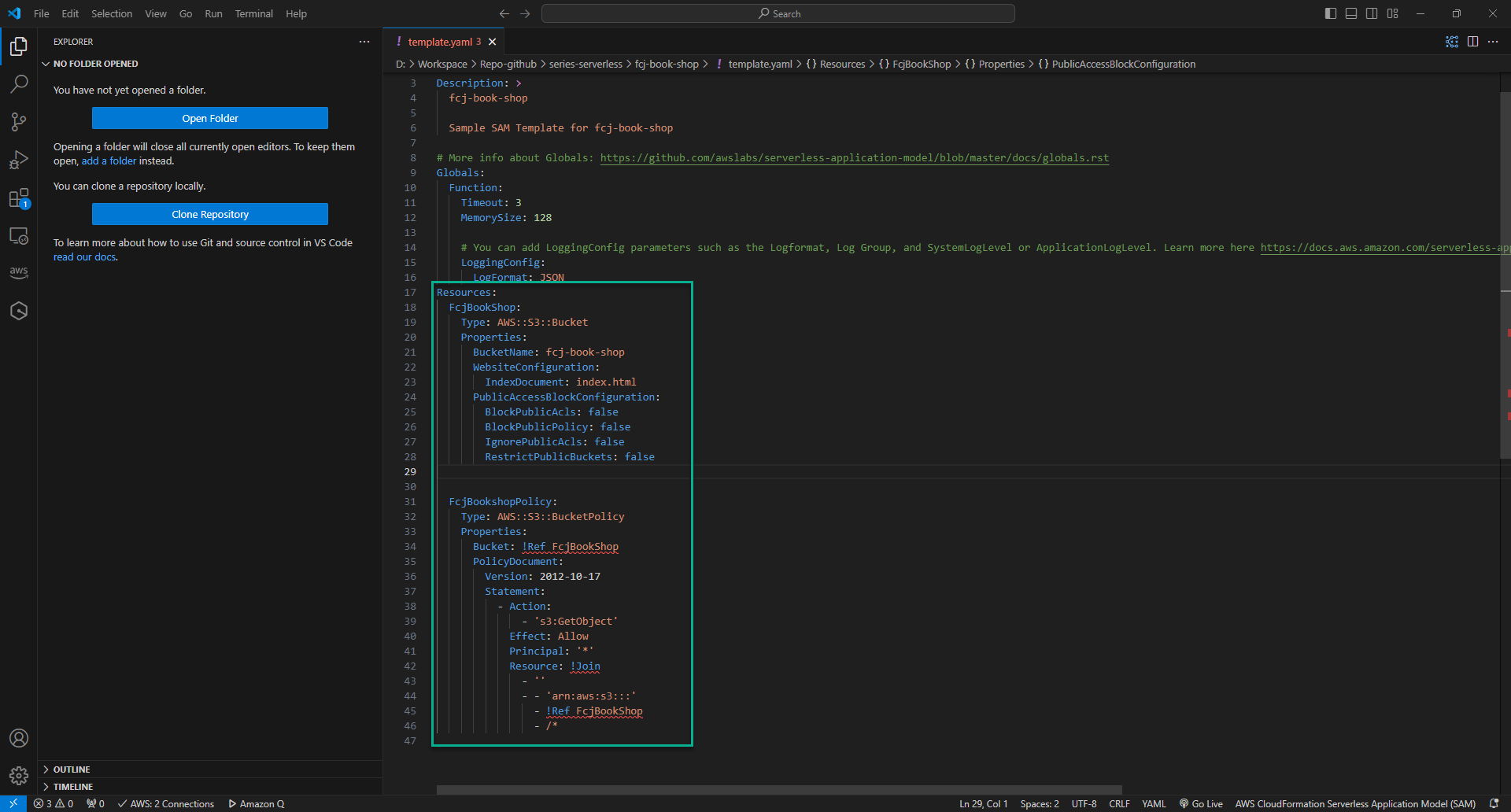Open the FcjBookShop breadcrumb dropdown
This screenshot has height=812, width=1511.
click(x=914, y=64)
